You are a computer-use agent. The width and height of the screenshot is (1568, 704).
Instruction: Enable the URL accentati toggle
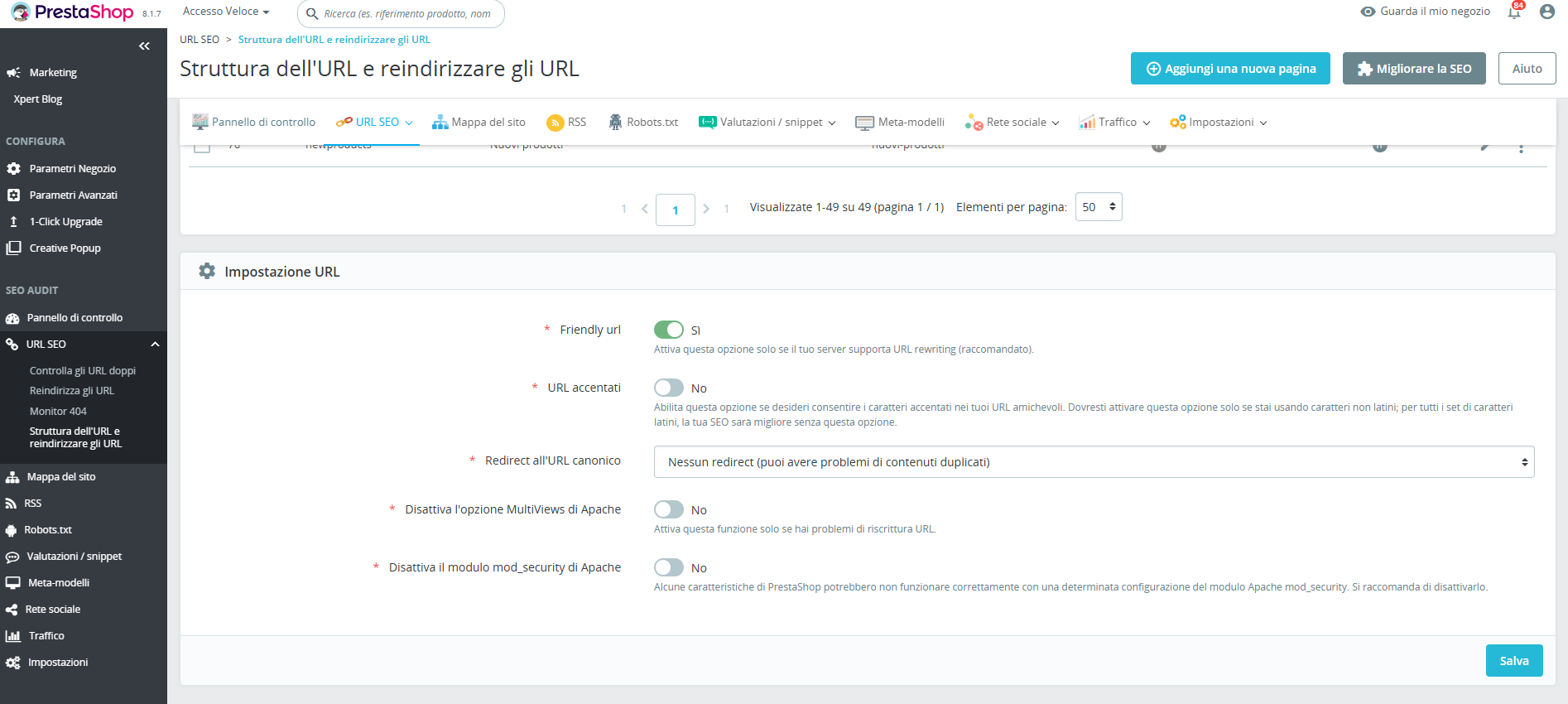click(668, 388)
